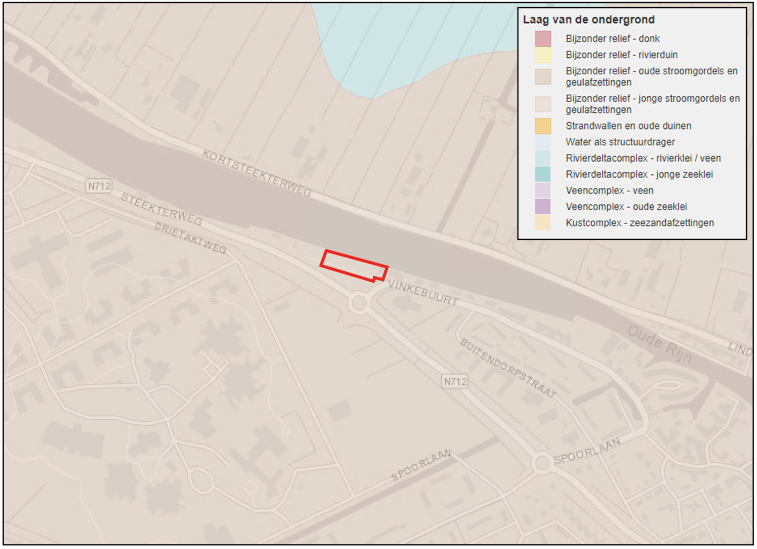Click the 'Bijzonder relief - donk' color swatch
Viewport: 757px width, 549px height.
[543, 39]
